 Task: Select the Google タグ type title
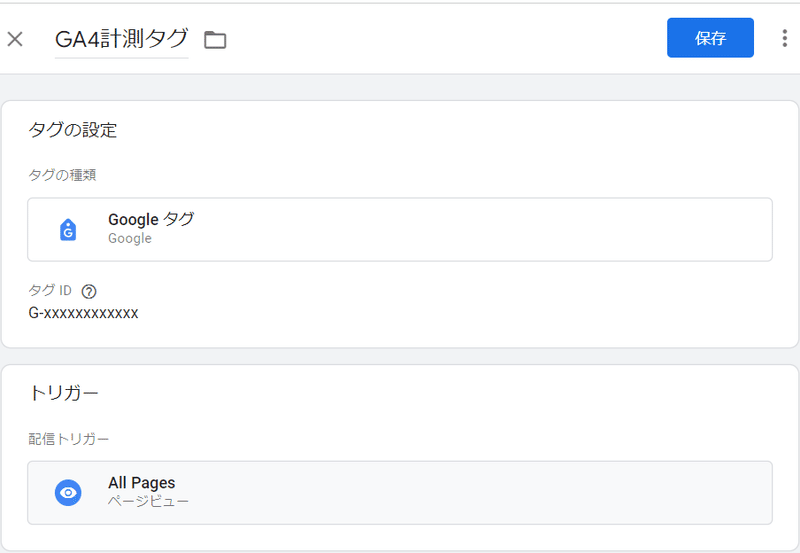click(151, 219)
